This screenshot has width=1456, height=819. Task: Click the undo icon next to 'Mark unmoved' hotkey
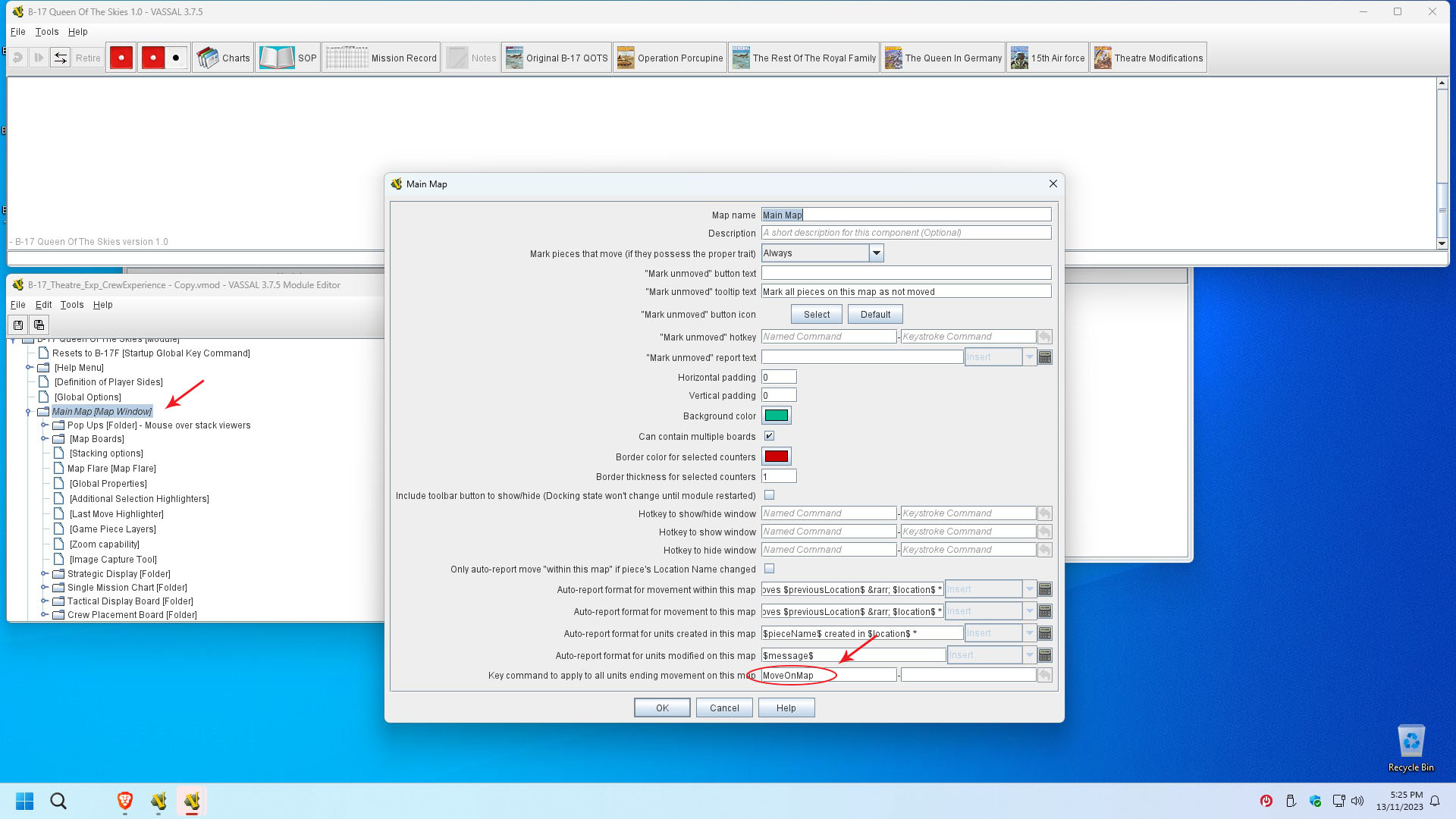(1045, 337)
